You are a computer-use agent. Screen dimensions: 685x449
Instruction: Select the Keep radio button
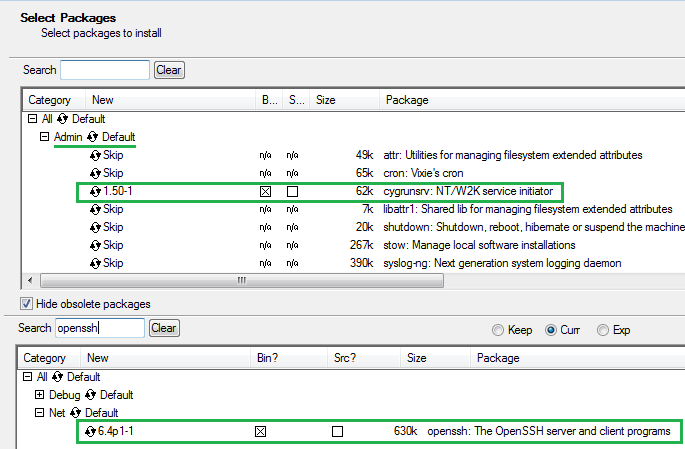coord(497,330)
